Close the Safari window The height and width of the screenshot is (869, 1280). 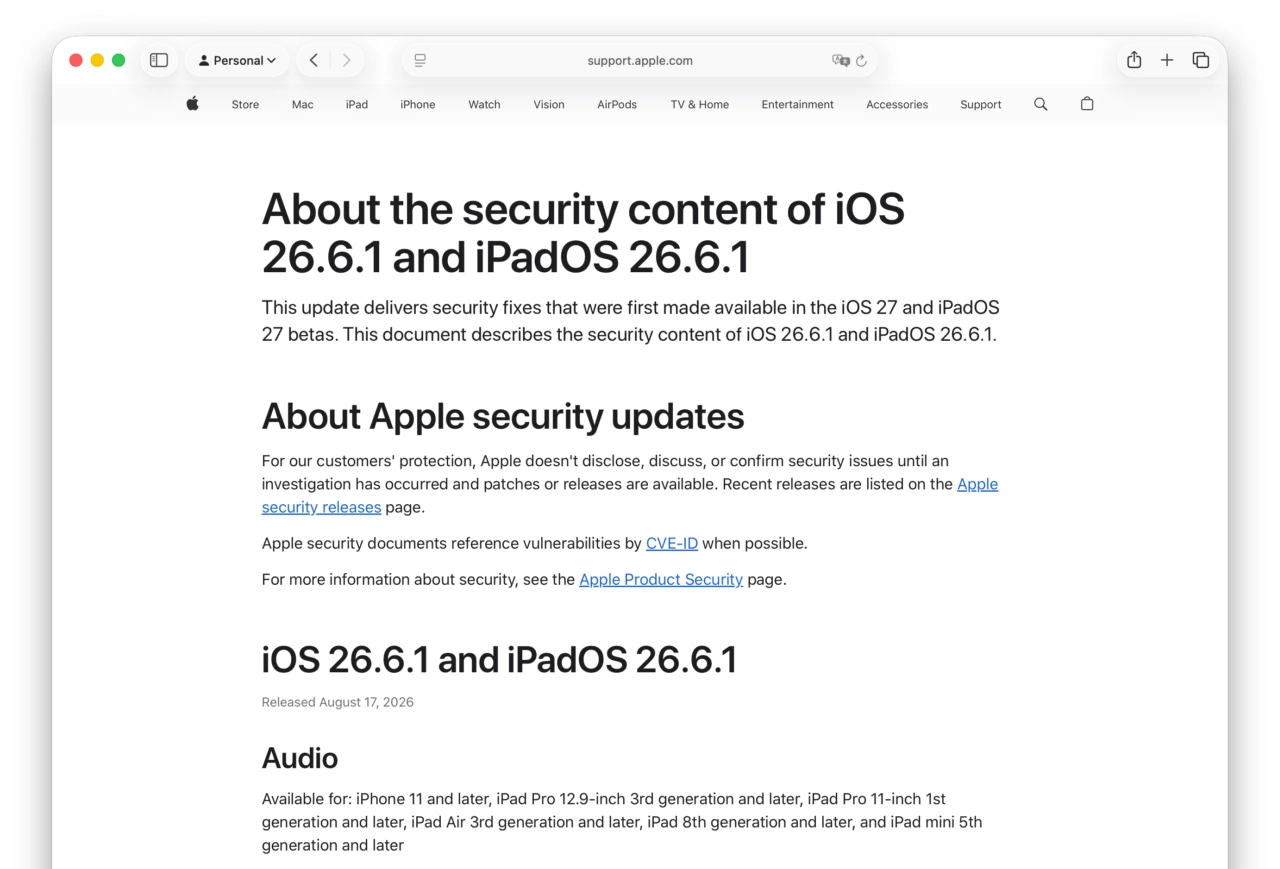click(76, 60)
